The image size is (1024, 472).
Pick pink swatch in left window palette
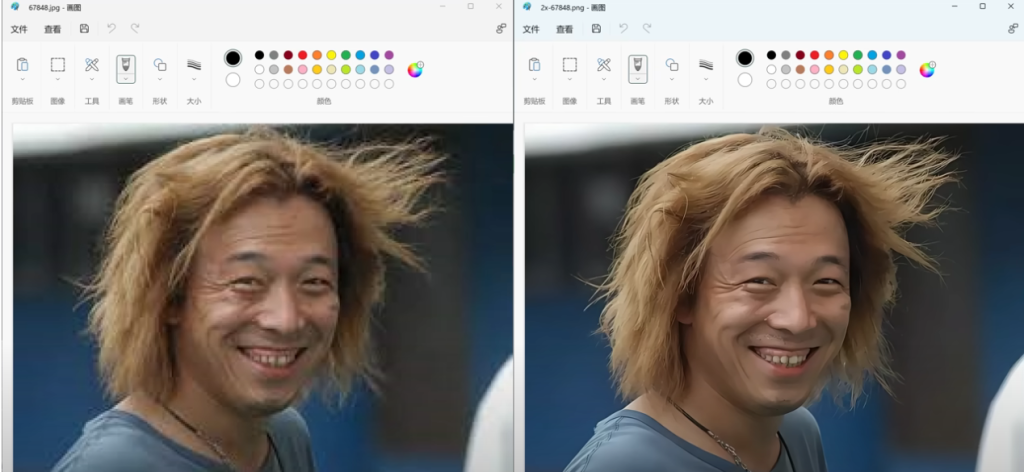[x=302, y=69]
